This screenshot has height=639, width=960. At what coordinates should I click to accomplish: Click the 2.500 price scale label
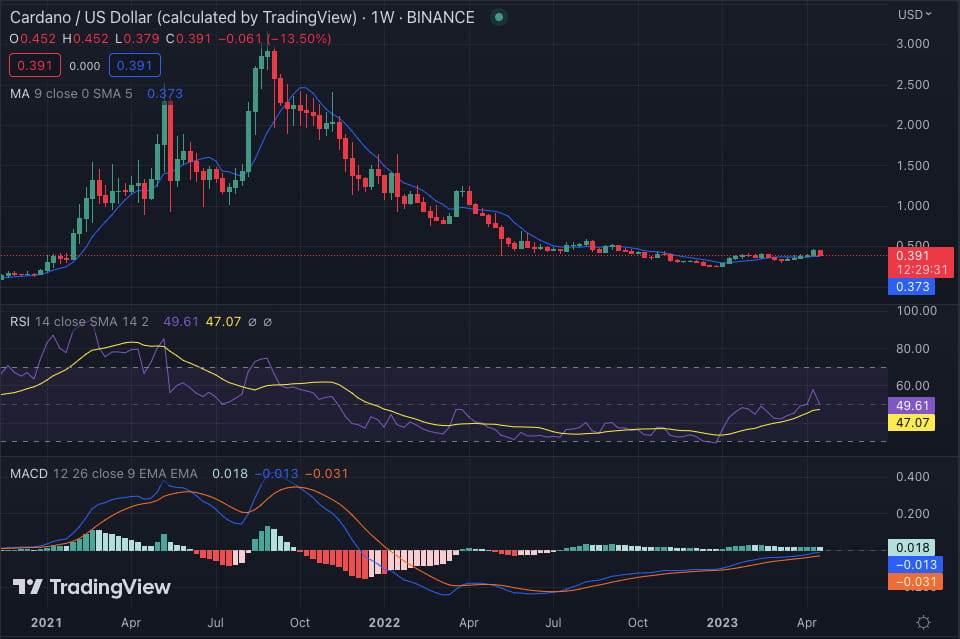tap(913, 84)
